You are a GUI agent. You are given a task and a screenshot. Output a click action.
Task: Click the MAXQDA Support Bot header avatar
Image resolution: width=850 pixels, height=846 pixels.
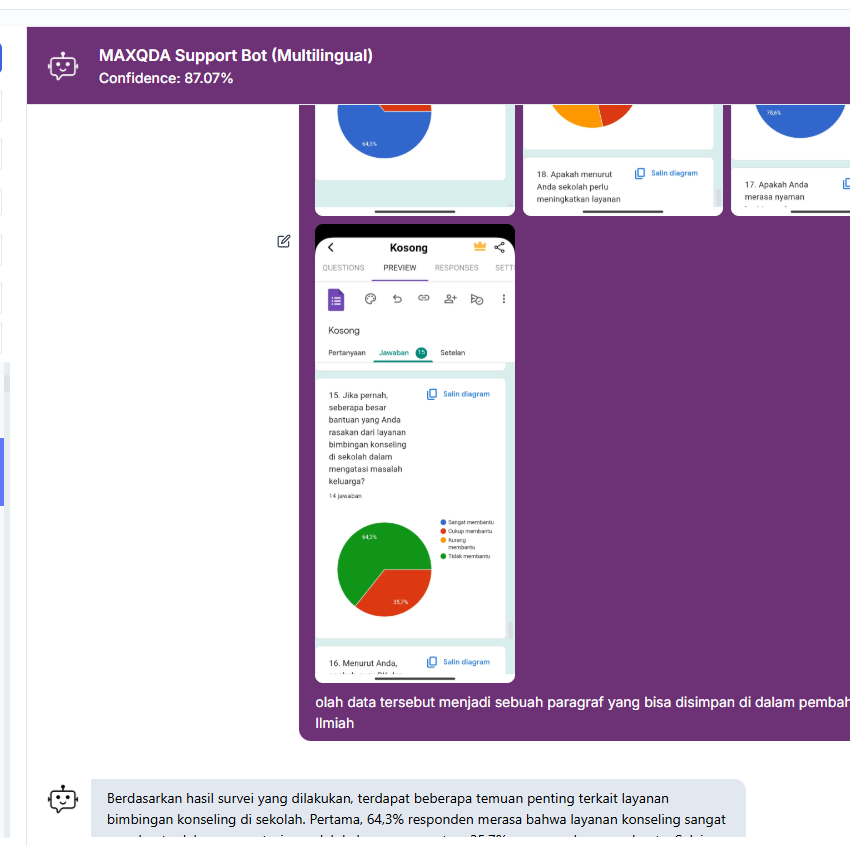click(63, 66)
